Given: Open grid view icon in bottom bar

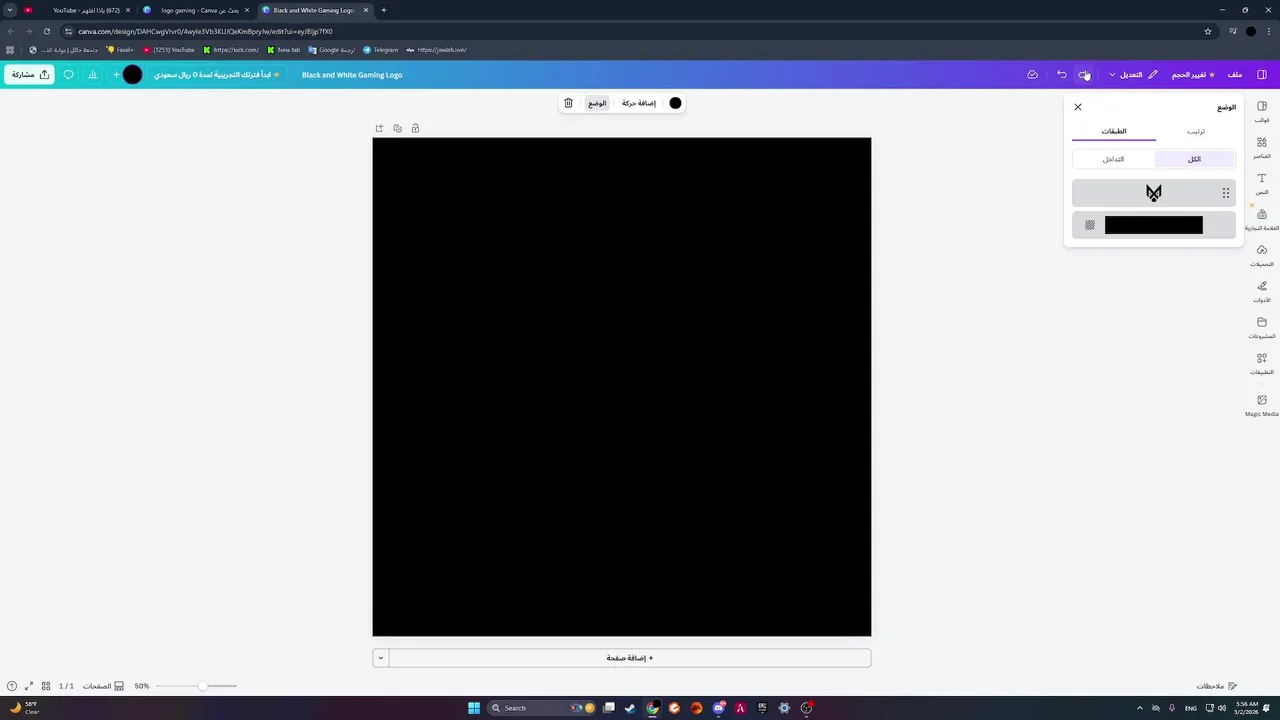Looking at the screenshot, I should pos(46,686).
